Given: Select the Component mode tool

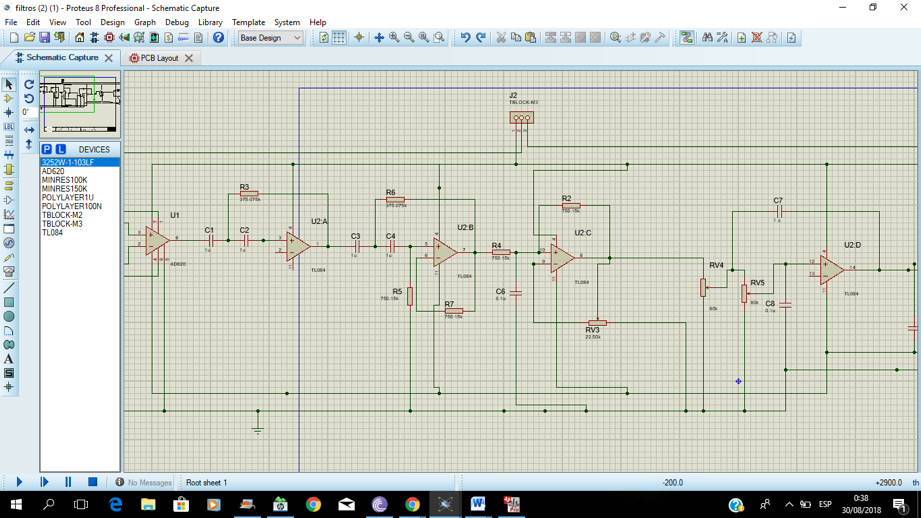Looking at the screenshot, I should tap(9, 99).
